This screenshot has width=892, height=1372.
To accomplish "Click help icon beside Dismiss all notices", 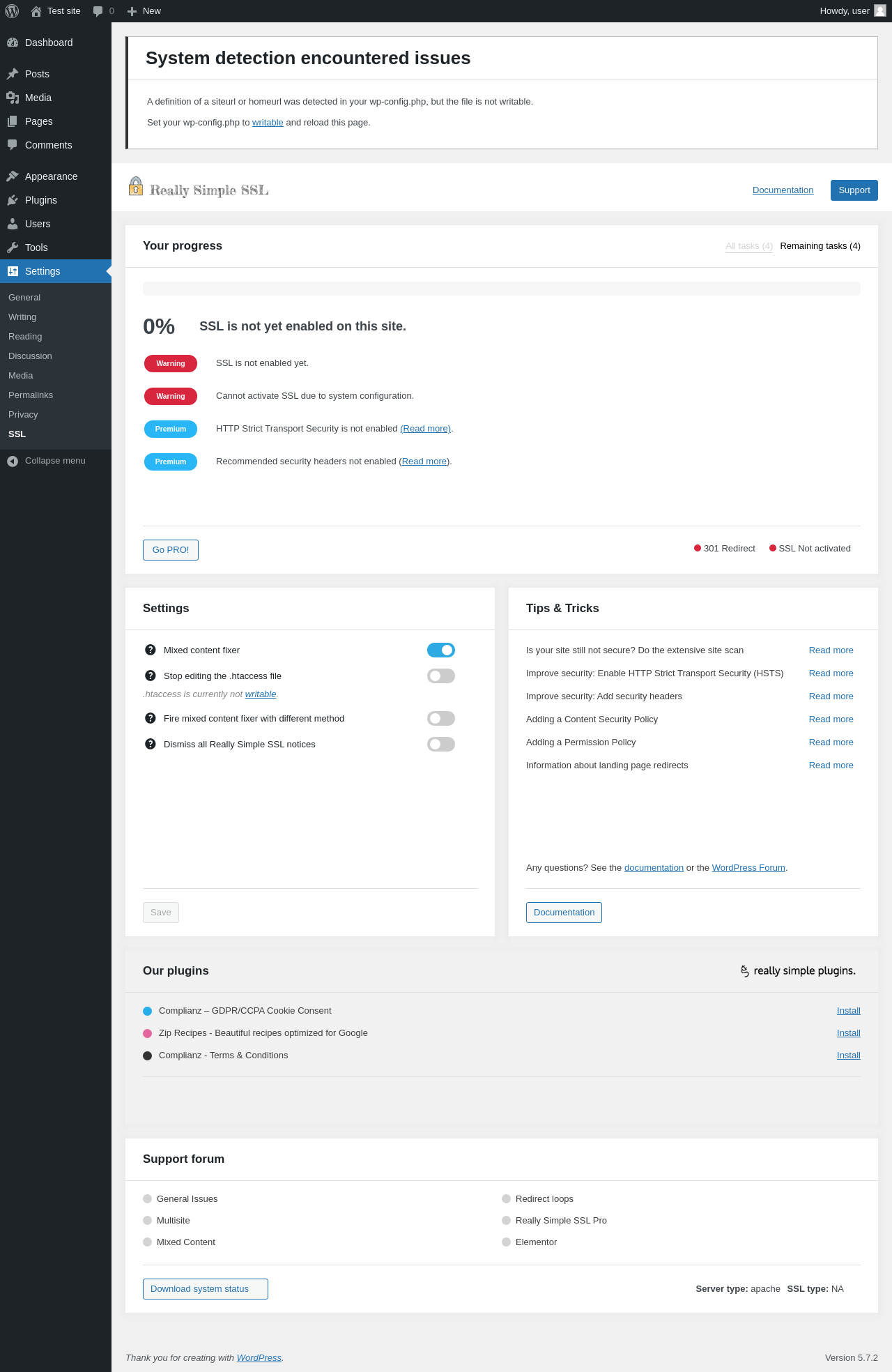I will (150, 744).
